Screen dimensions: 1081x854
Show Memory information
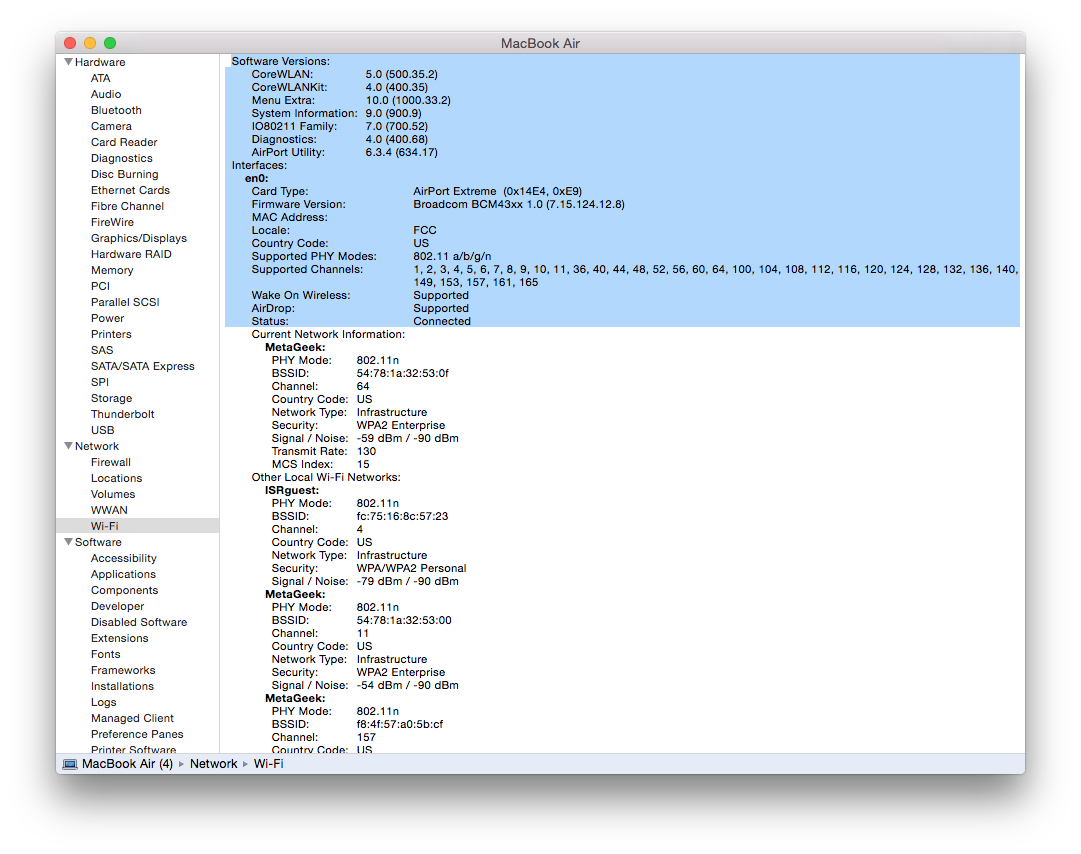112,270
